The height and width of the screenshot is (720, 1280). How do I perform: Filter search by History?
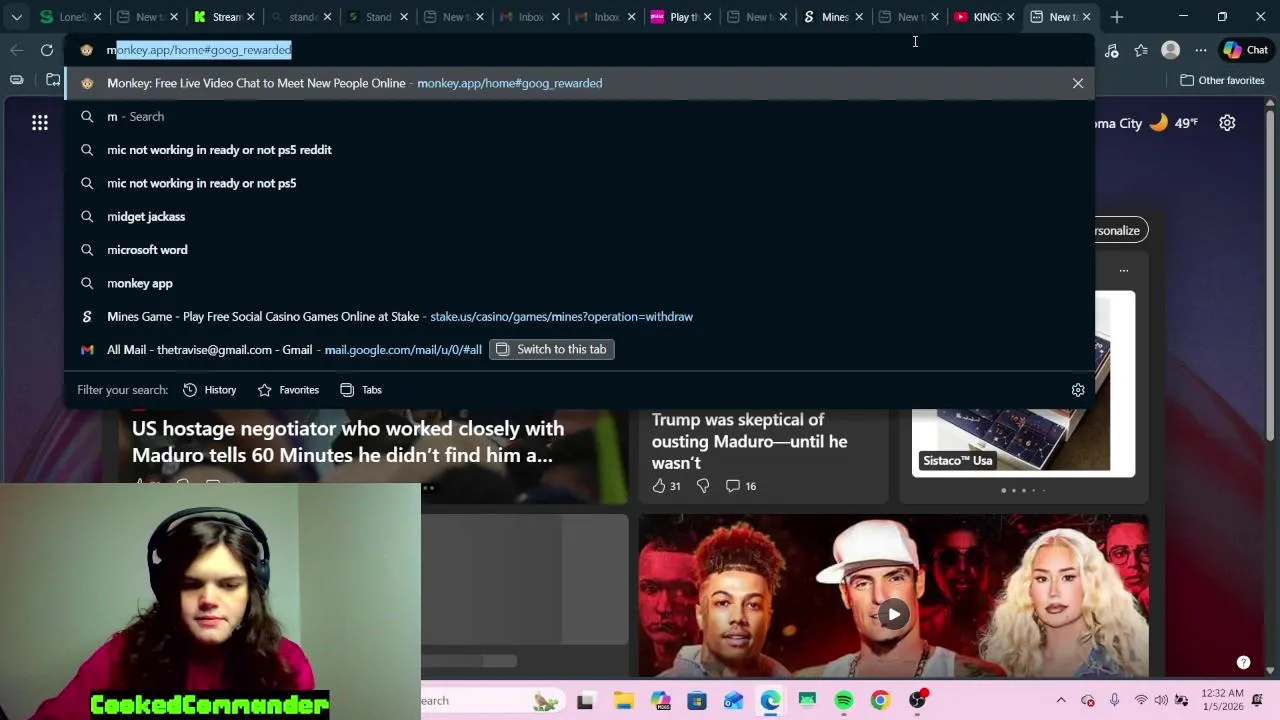[x=210, y=390]
